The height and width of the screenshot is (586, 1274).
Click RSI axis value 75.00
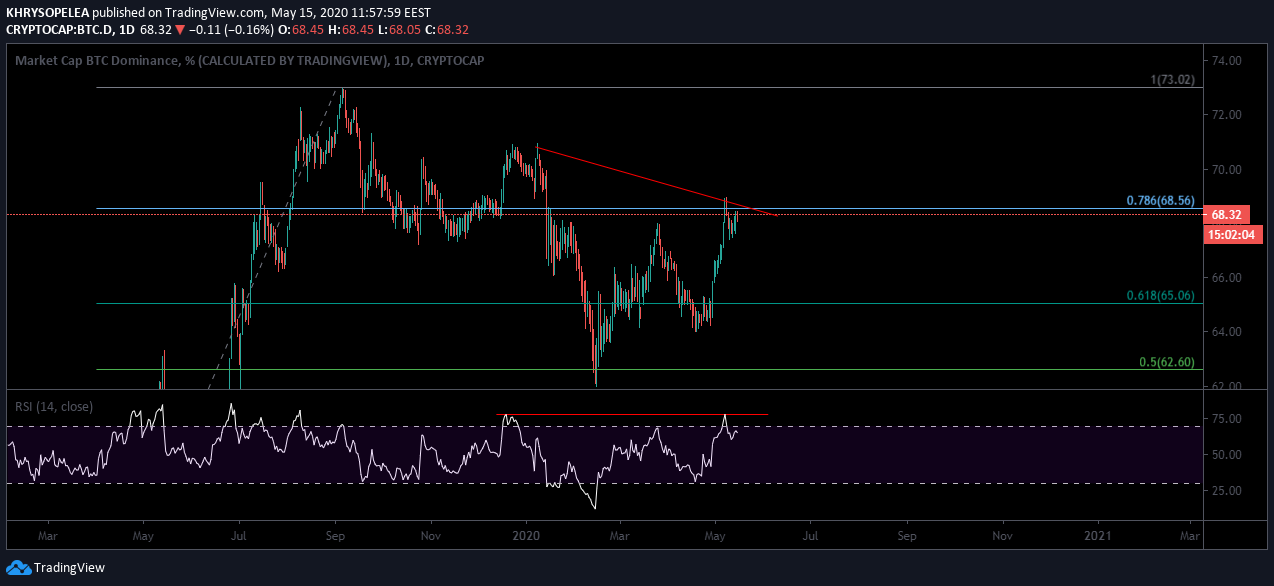(x=1226, y=418)
